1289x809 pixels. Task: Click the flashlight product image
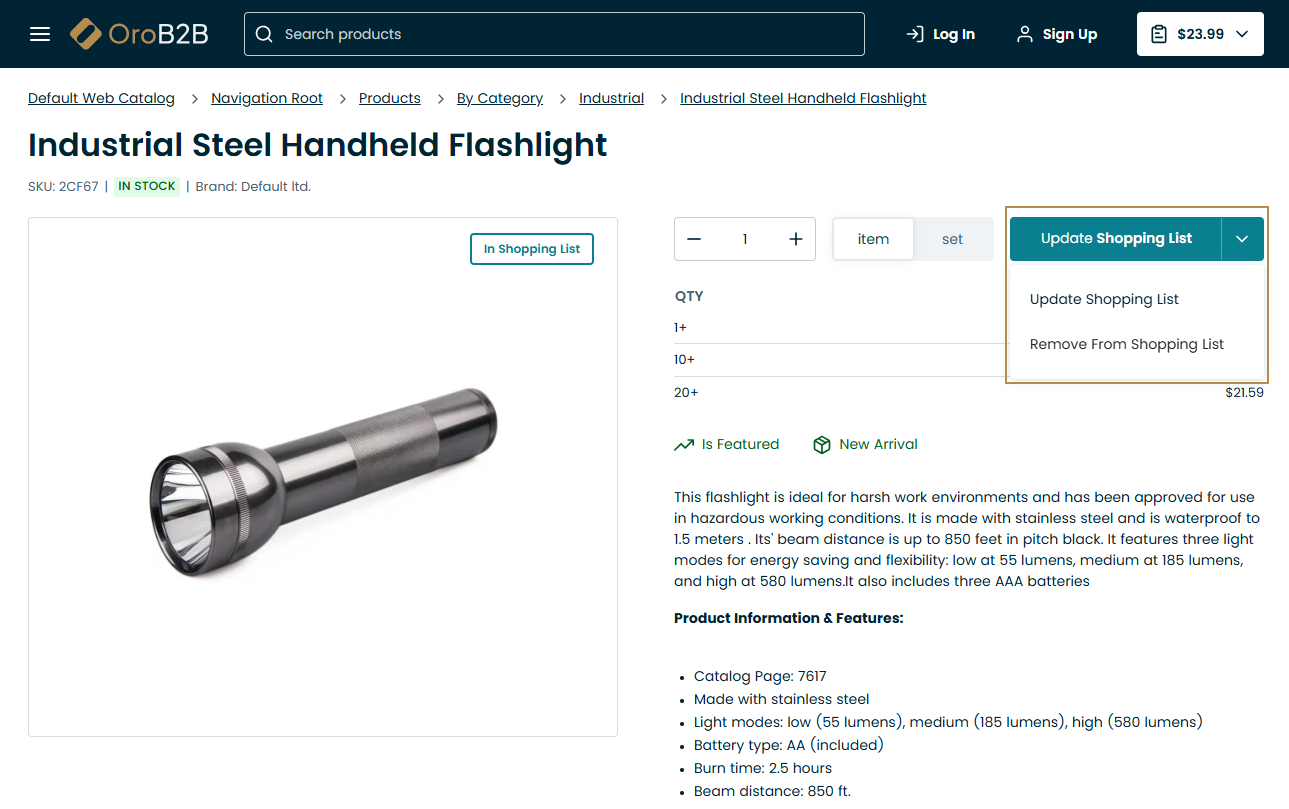(323, 478)
